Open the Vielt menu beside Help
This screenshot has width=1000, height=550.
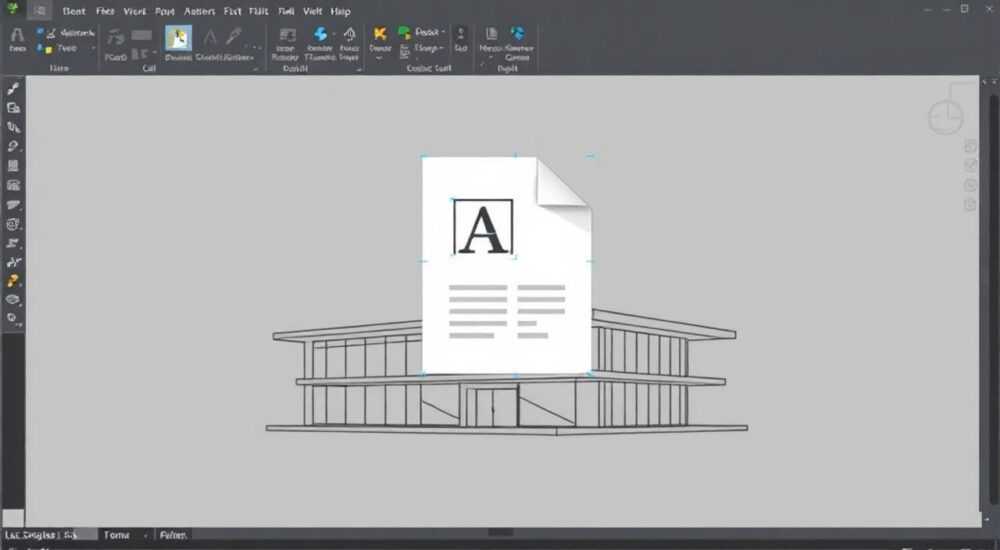point(312,11)
